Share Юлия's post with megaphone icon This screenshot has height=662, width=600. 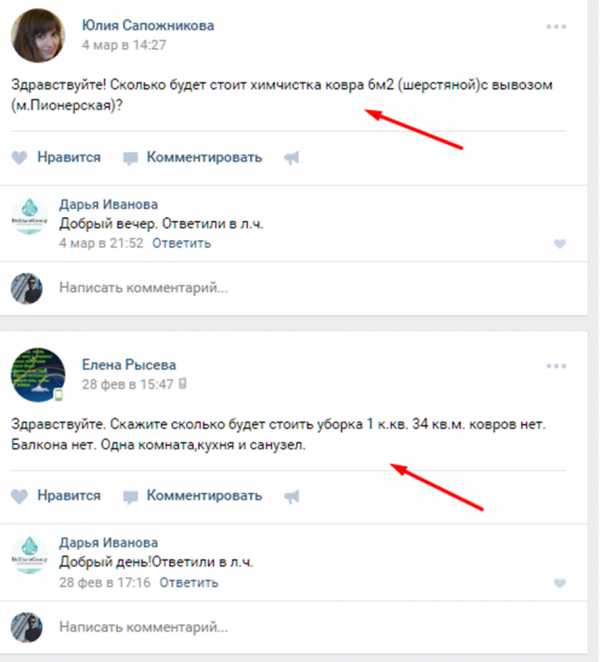pyautogui.click(x=291, y=158)
